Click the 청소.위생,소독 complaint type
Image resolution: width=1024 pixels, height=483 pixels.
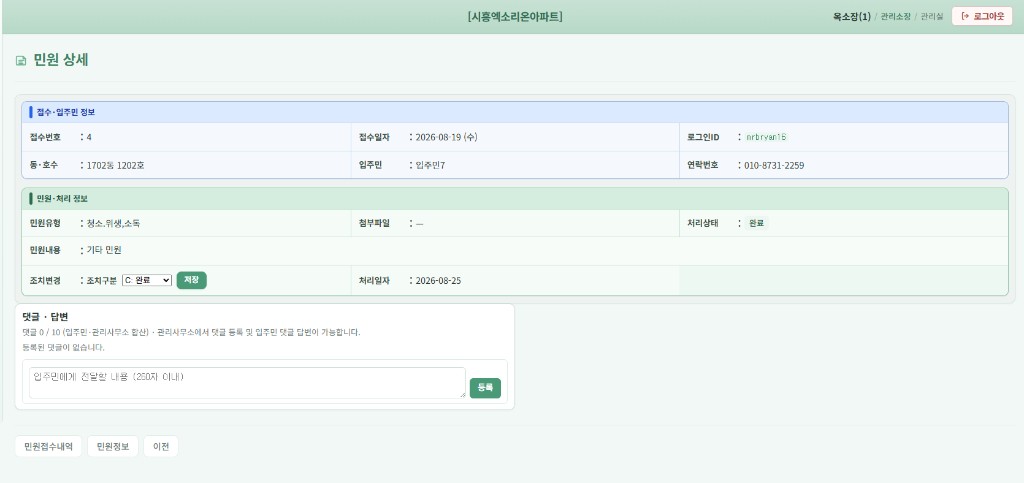tap(114, 223)
